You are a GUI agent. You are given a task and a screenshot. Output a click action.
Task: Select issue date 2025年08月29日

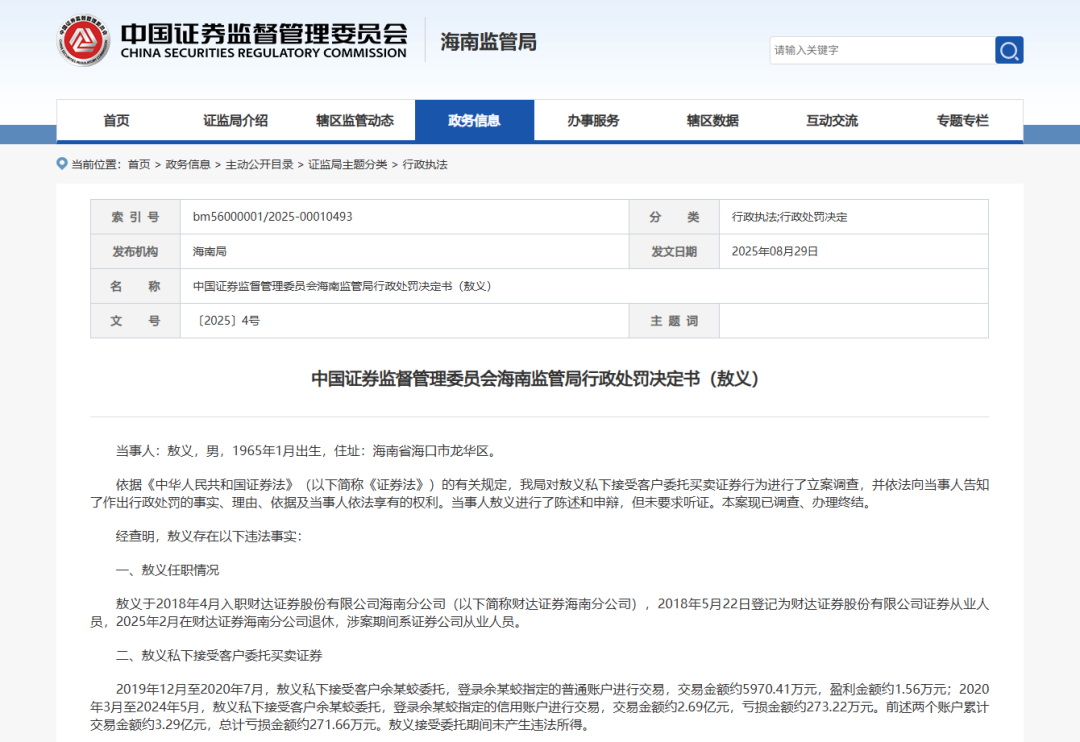pyautogui.click(x=775, y=251)
